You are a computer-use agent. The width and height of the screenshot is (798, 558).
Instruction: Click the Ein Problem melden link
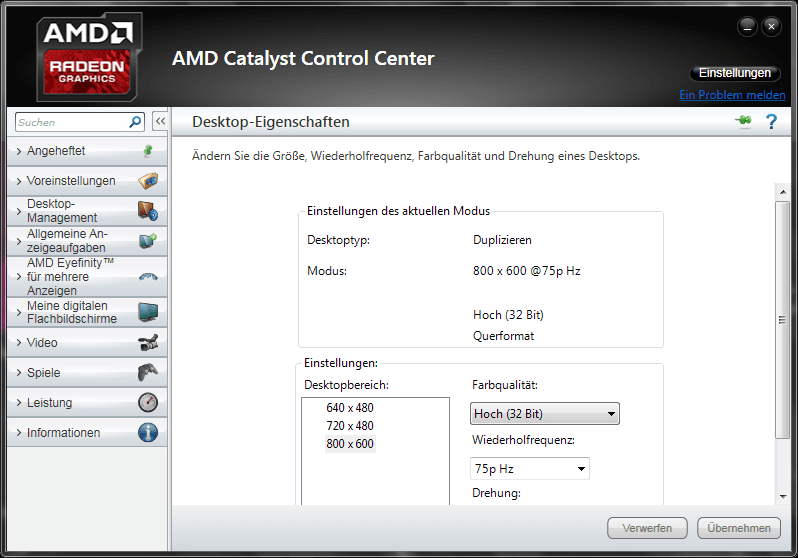point(732,95)
